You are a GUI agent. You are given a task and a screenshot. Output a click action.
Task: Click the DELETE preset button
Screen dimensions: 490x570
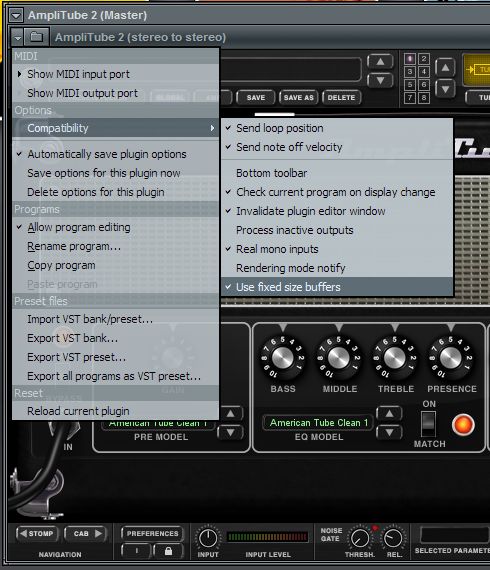[x=341, y=97]
